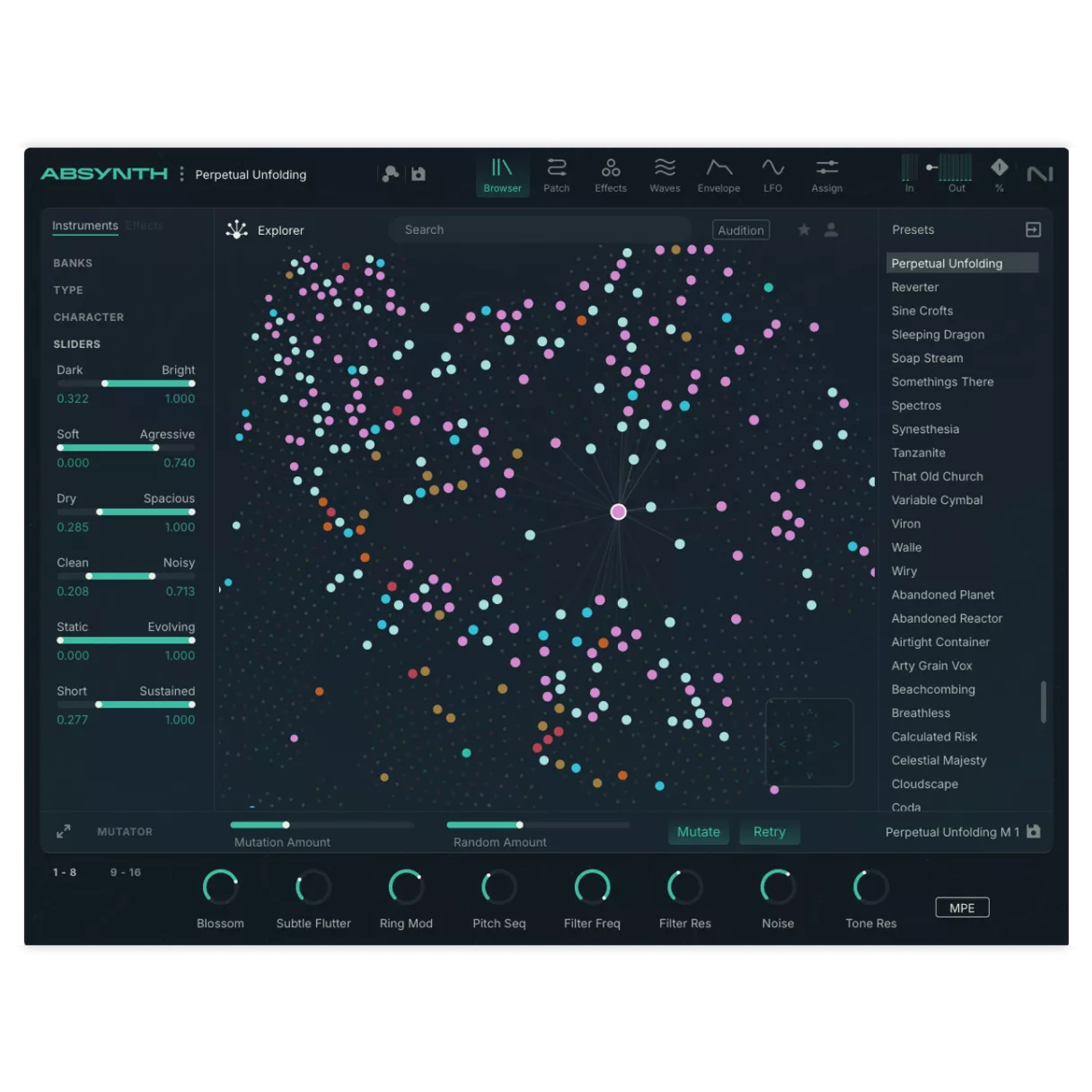Open the Envelope editor
Image resolution: width=1092 pixels, height=1092 pixels.
tap(718, 175)
